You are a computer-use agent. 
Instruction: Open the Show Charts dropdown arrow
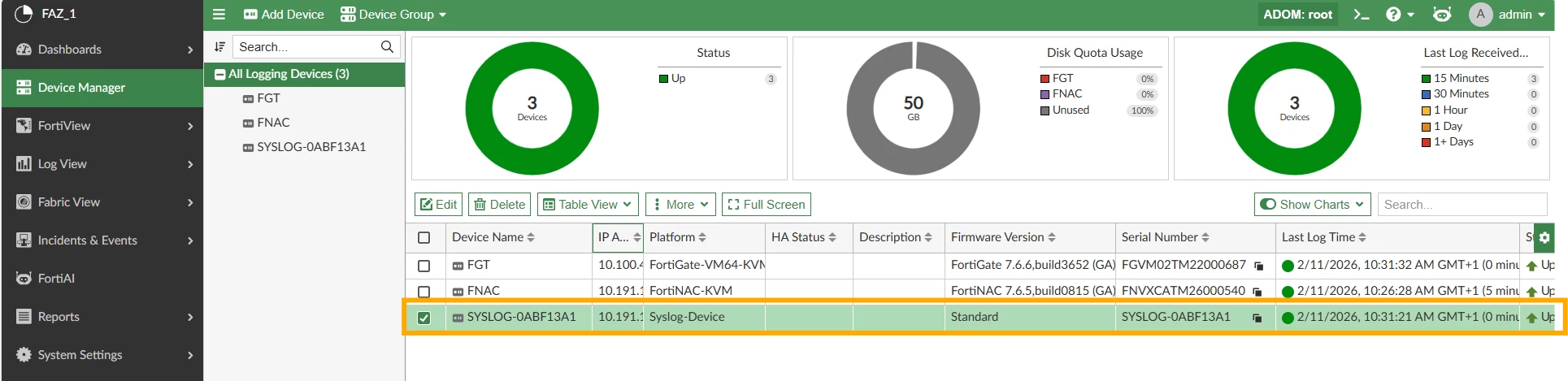click(x=1359, y=205)
